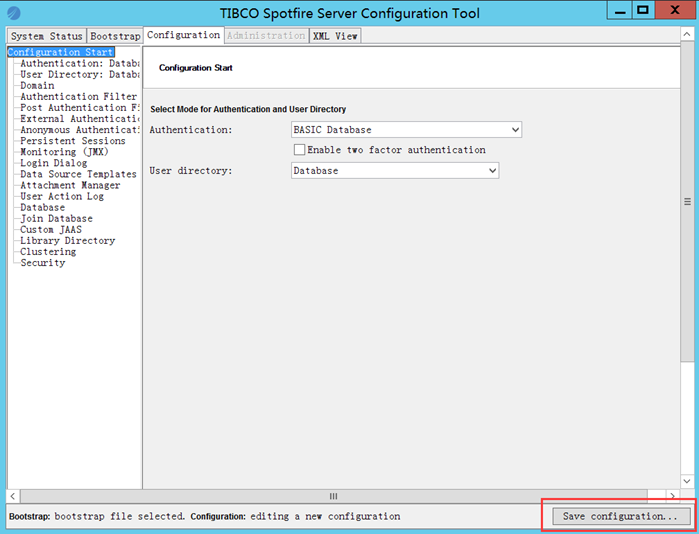Open External Authentication item
The height and width of the screenshot is (534, 699).
(x=80, y=119)
